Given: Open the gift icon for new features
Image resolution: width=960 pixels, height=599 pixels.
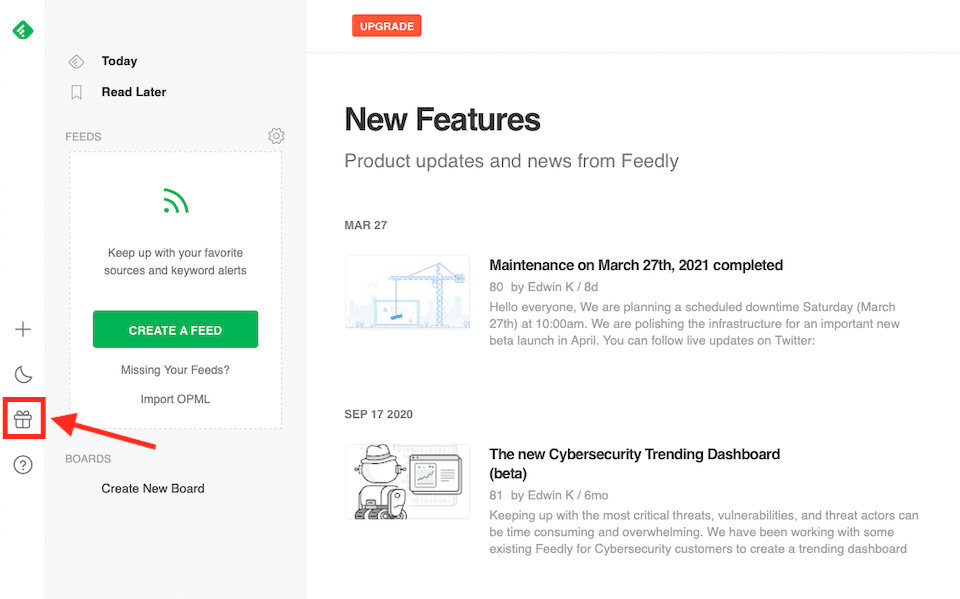Looking at the screenshot, I should coord(23,418).
